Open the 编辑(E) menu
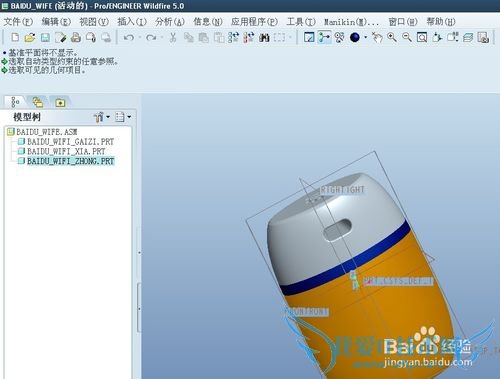 click(x=56, y=22)
